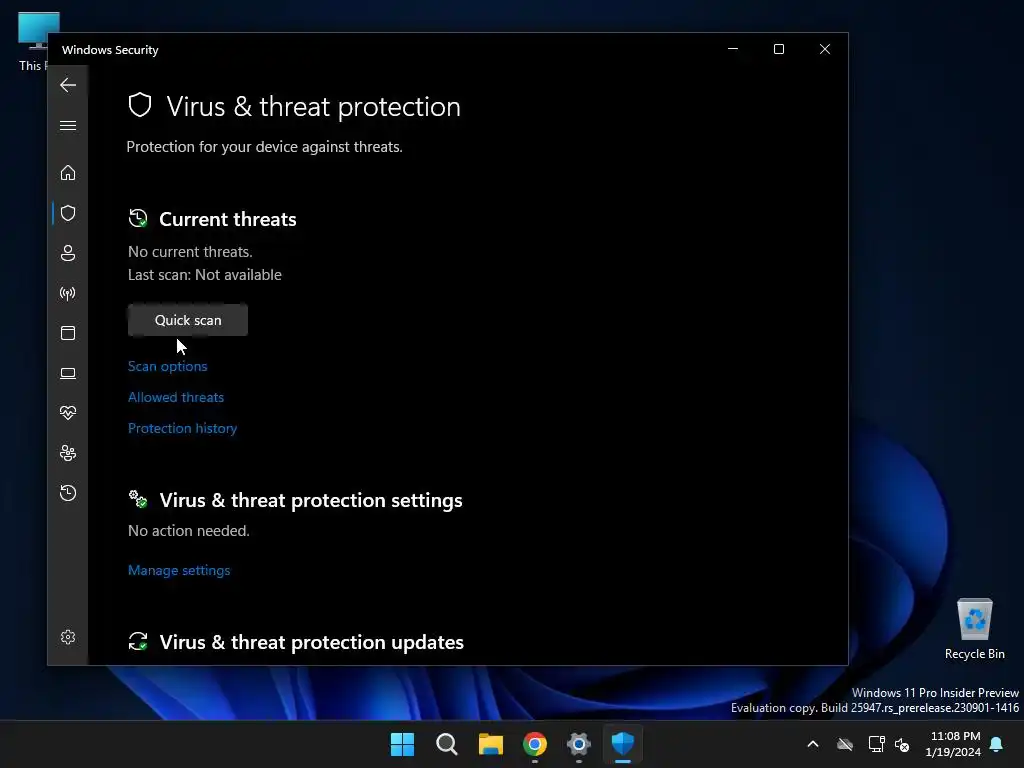Viewport: 1024px width, 768px height.
Task: Click the shield icon beside page title
Action: [140, 105]
